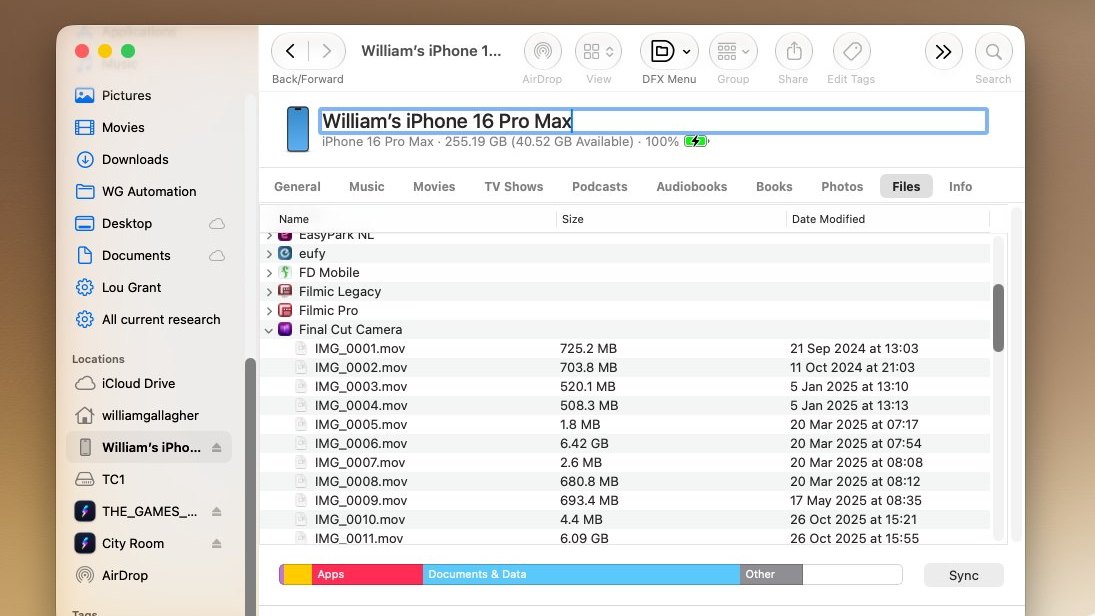1095x616 pixels.
Task: Expand the eufy app folder
Action: (x=269, y=254)
